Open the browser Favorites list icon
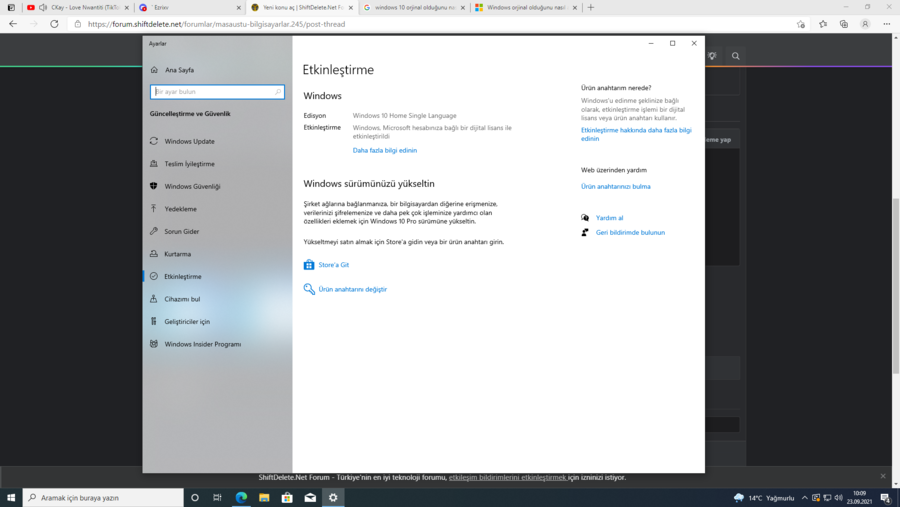Screen dimensions: 900x507 [823, 24]
